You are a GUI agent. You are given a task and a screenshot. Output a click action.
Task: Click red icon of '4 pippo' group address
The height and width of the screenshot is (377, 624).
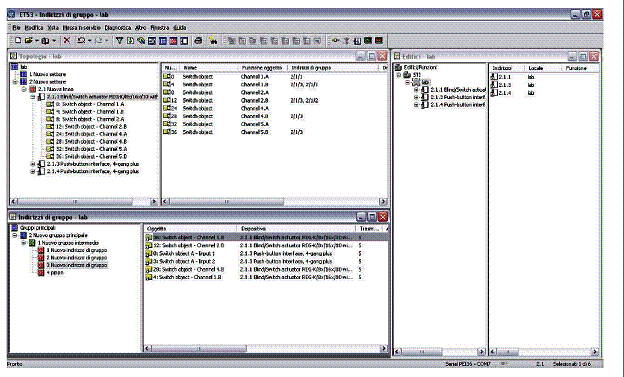[x=41, y=273]
